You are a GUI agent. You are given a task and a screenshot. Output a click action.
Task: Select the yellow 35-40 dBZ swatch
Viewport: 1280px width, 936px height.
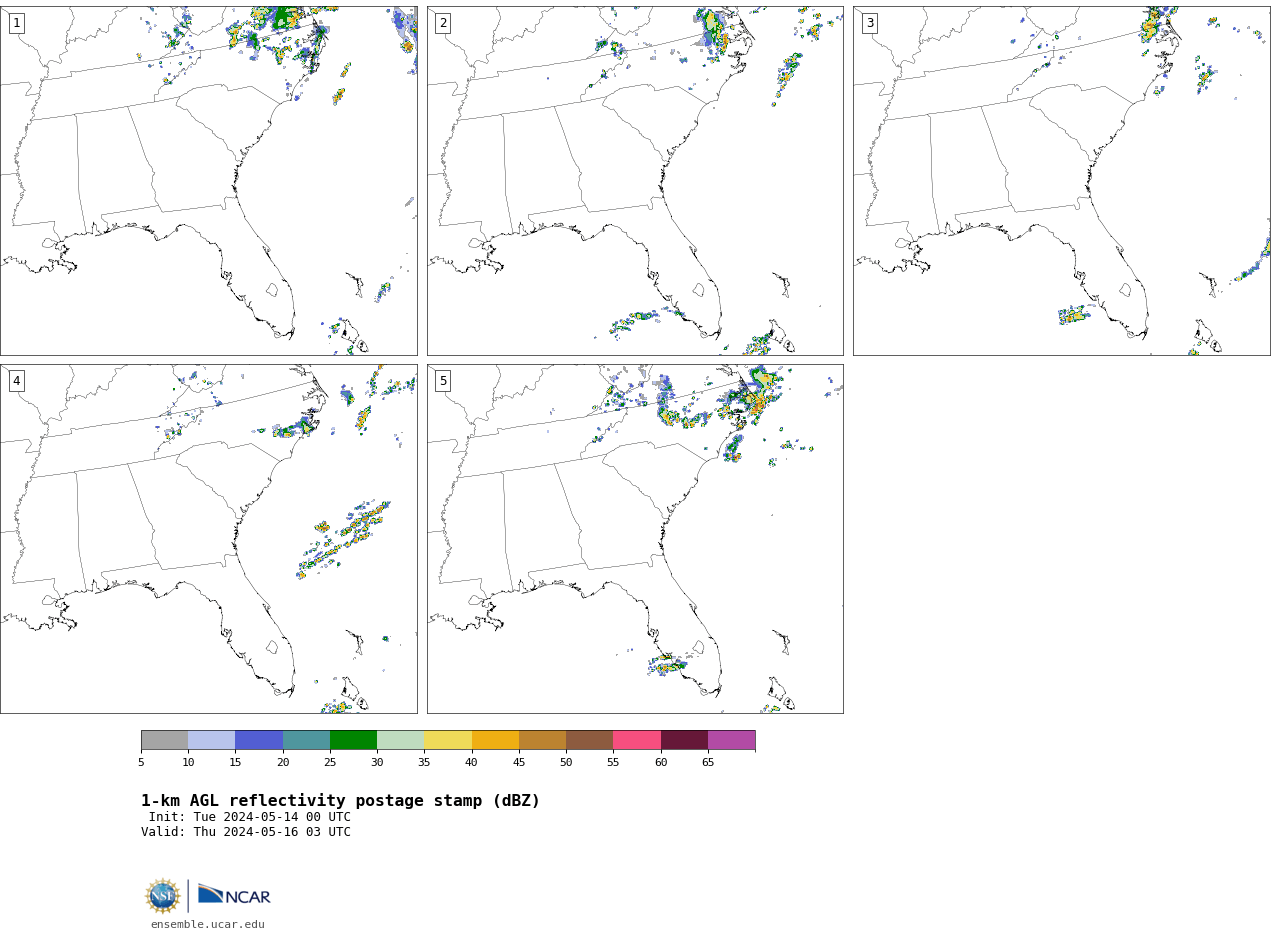point(448,740)
